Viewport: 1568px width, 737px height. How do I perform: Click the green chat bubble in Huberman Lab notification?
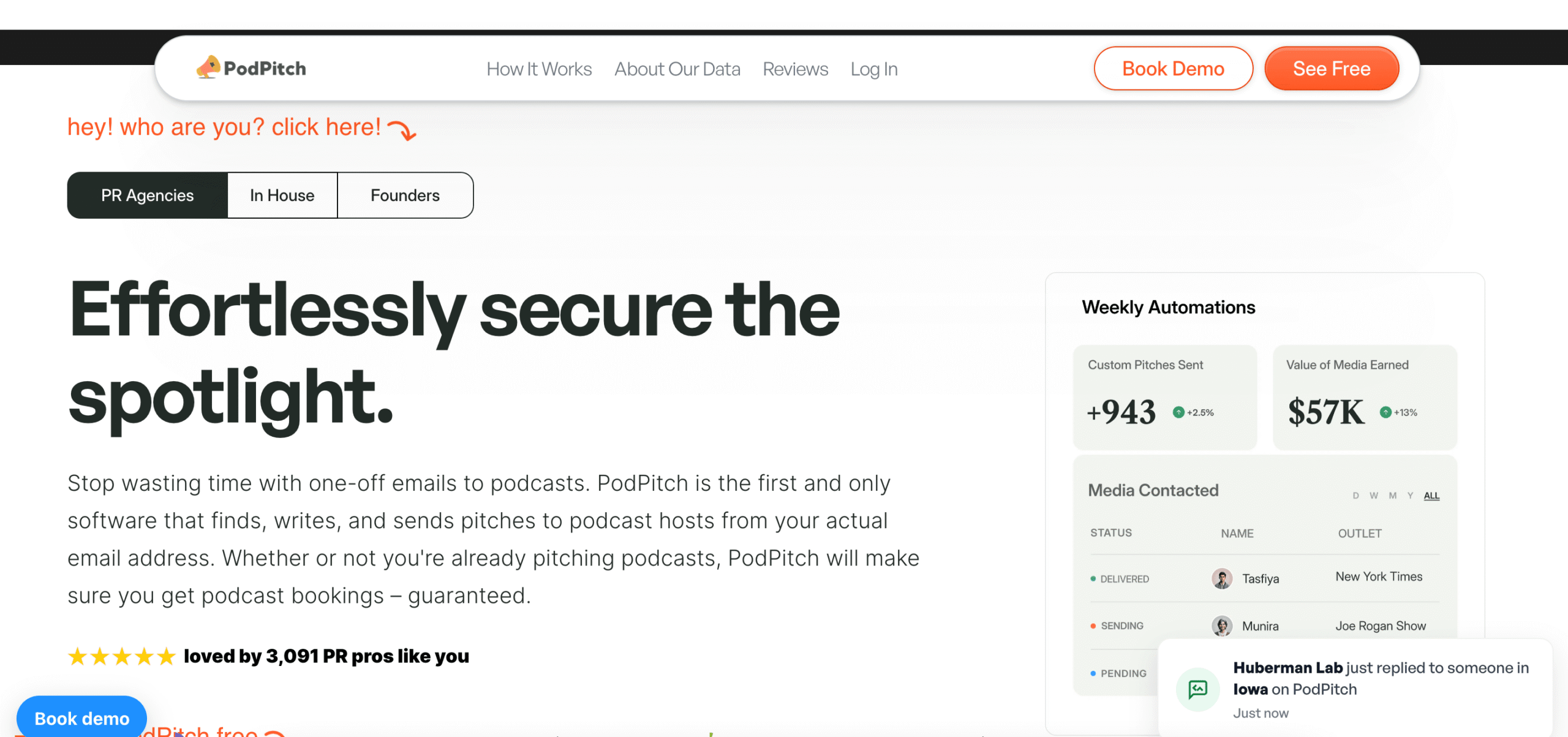[1198, 689]
